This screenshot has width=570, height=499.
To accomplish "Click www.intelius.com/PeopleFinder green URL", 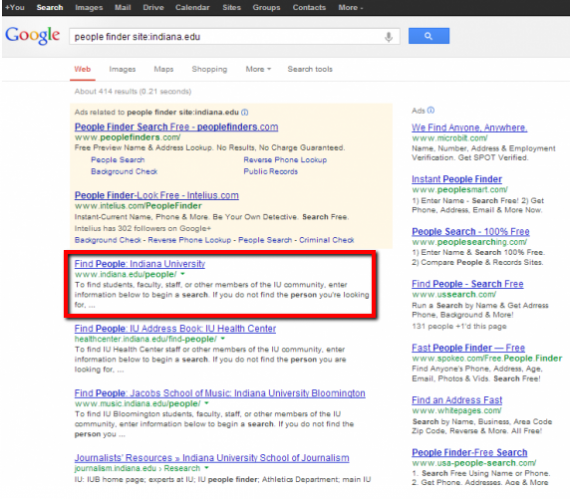I will [138, 206].
